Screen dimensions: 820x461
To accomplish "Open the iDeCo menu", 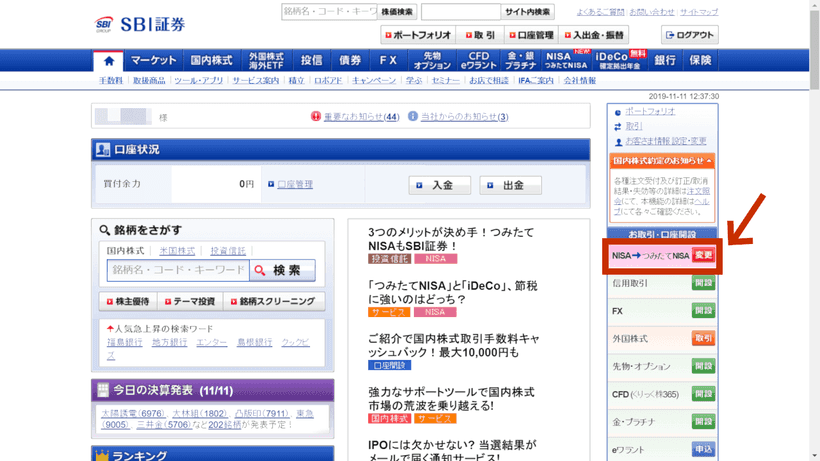I will pyautogui.click(x=620, y=61).
